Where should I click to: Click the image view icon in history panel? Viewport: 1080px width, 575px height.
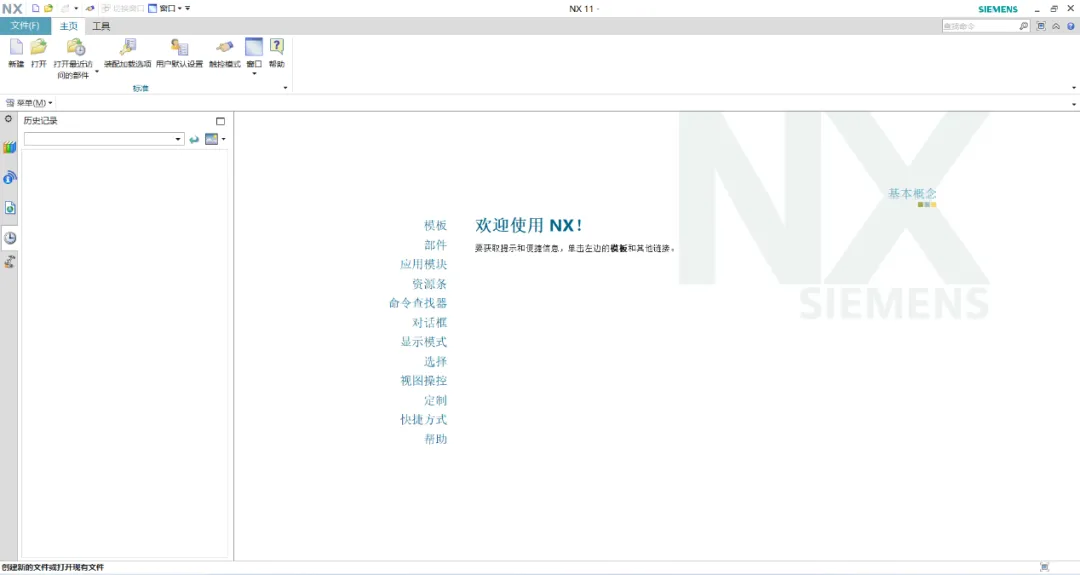tap(211, 139)
